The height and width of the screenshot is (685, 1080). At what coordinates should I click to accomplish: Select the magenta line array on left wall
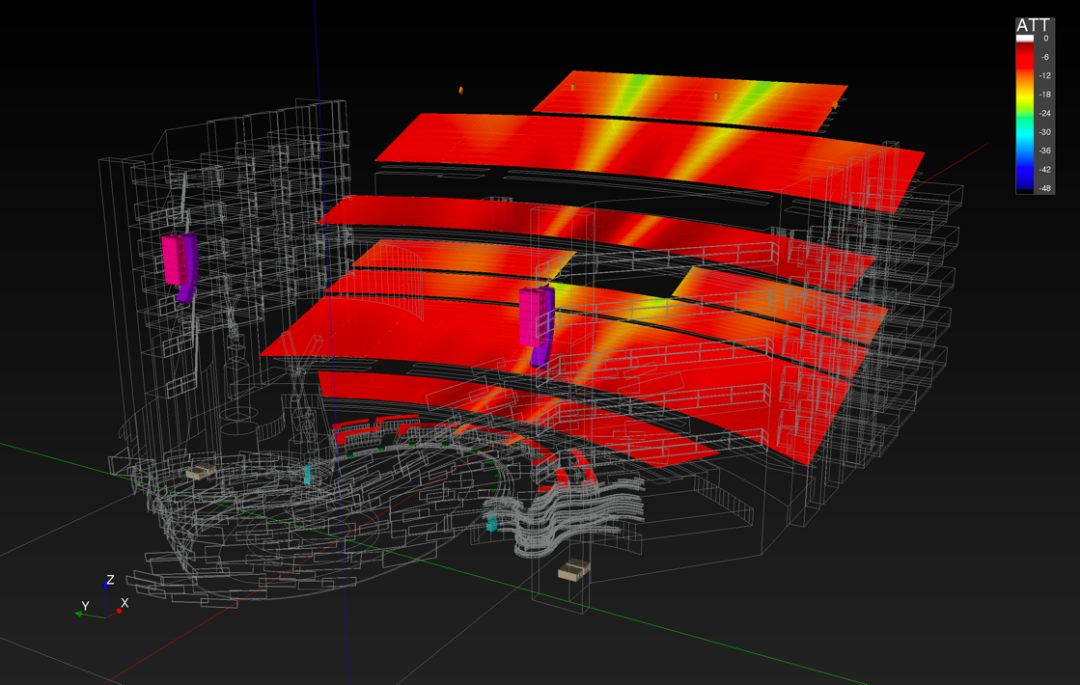(179, 262)
